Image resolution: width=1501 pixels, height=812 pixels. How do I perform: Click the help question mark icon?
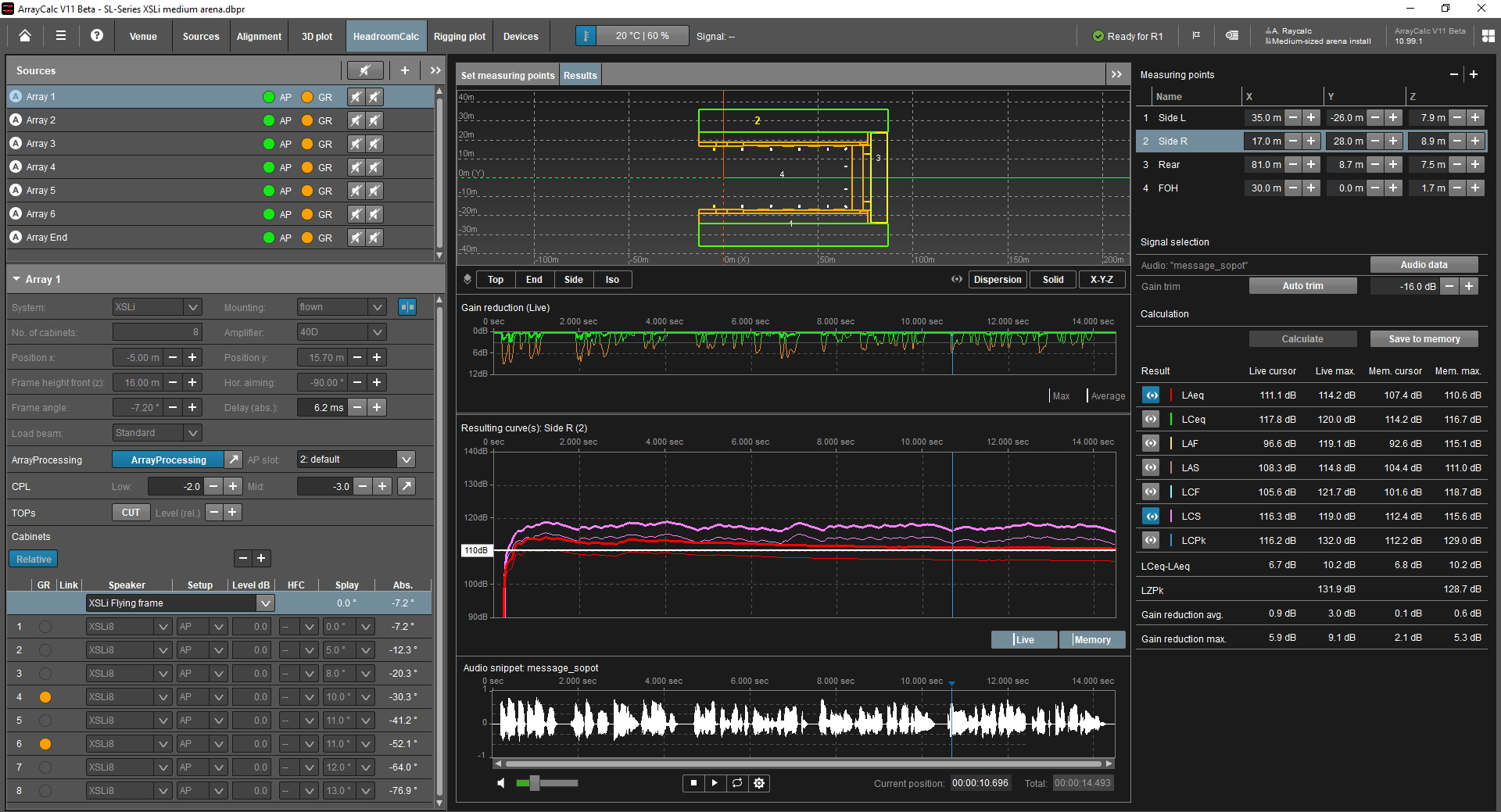tap(97, 36)
